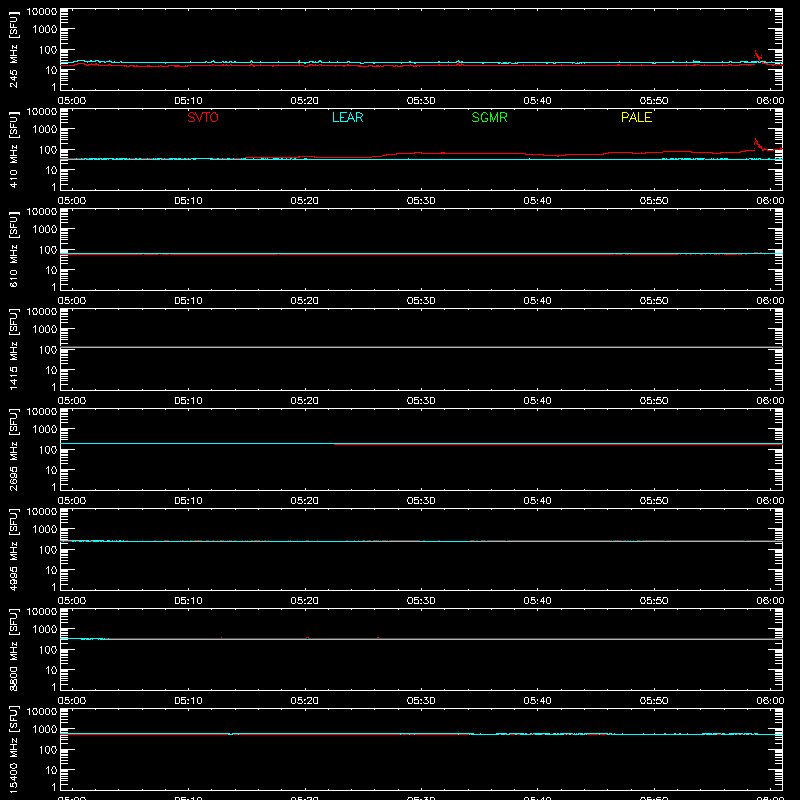The height and width of the screenshot is (800, 800).
Task: Click 06:00 tick label under 245 MHz plot
Action: pos(770,101)
